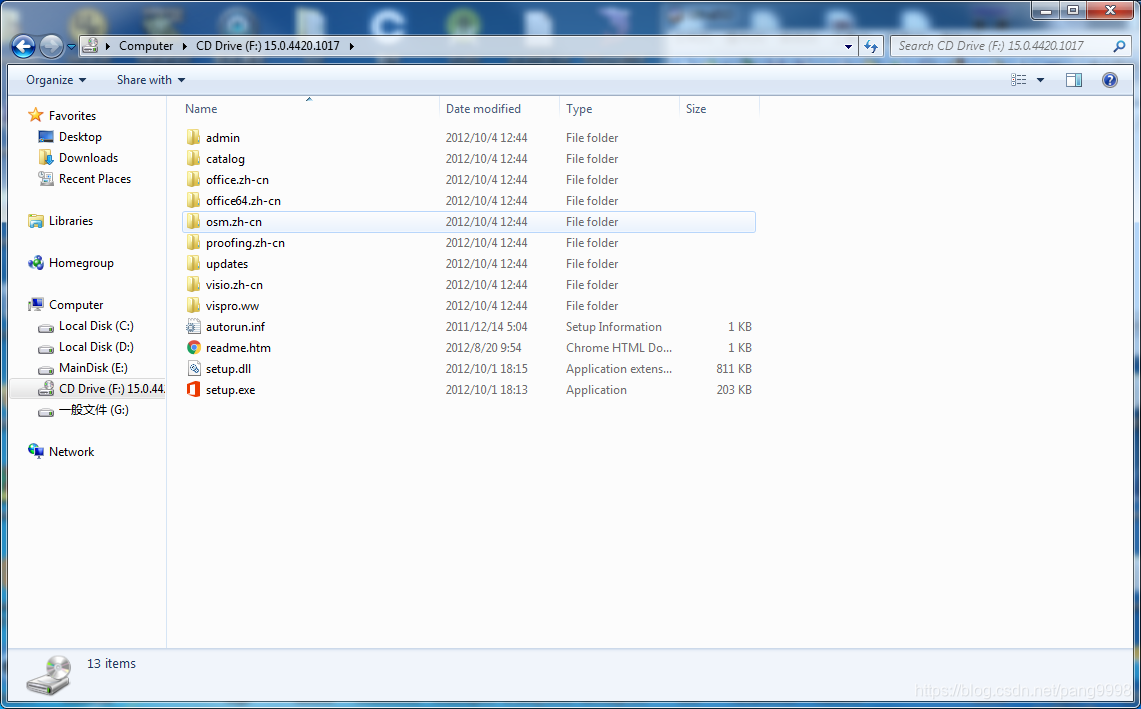Select the office64.zh-cn folder icon

click(193, 200)
